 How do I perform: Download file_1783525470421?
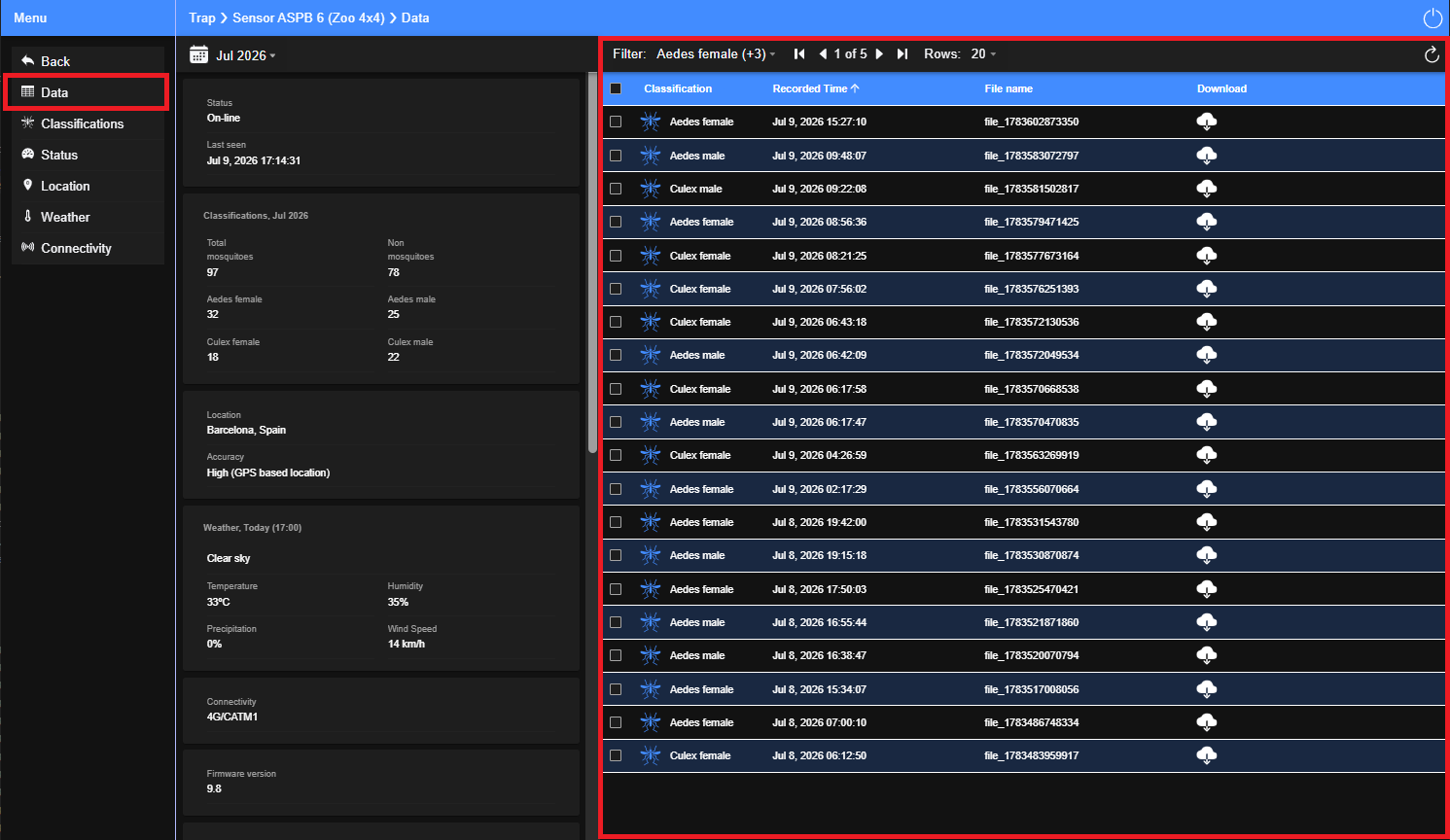pos(1207,589)
